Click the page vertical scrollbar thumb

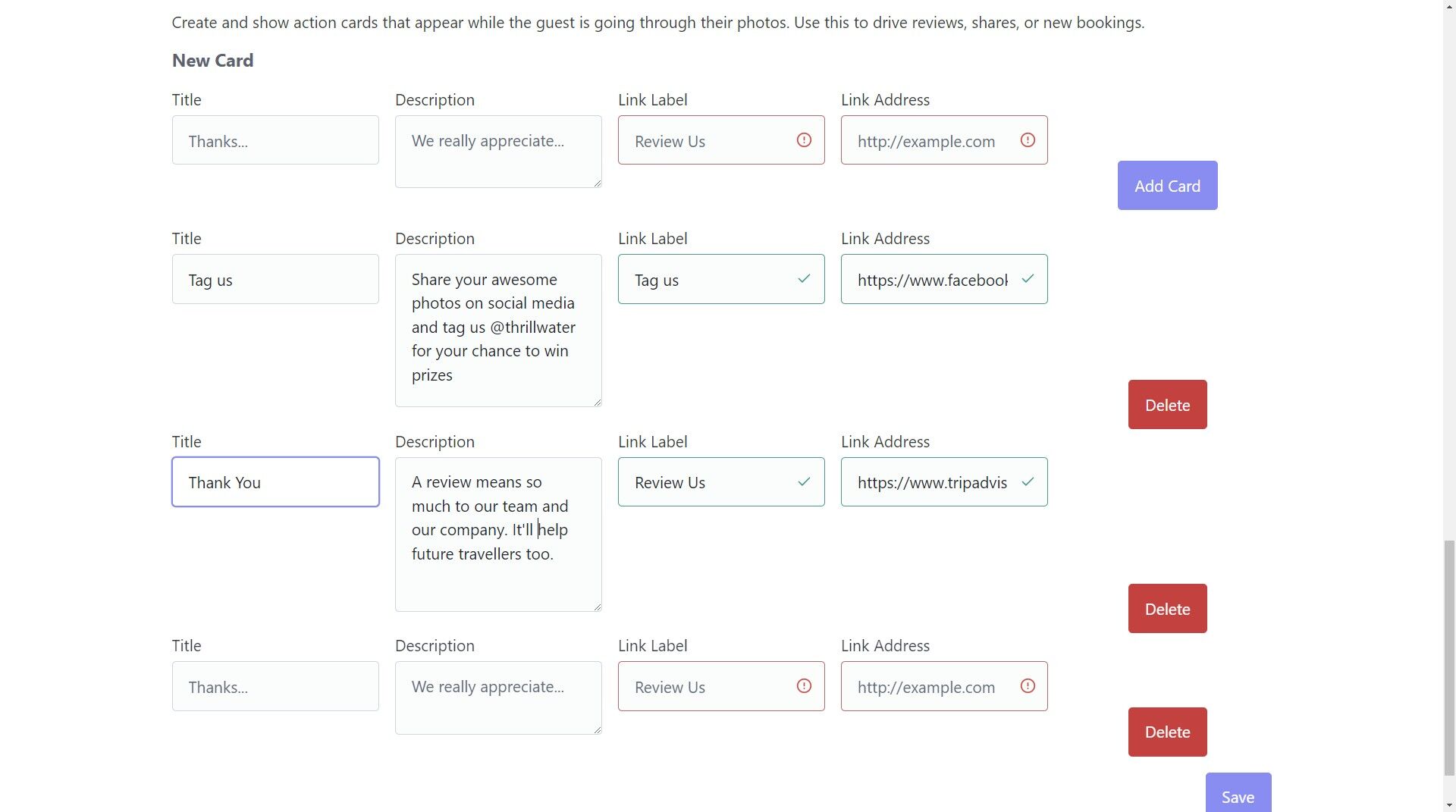1449,658
